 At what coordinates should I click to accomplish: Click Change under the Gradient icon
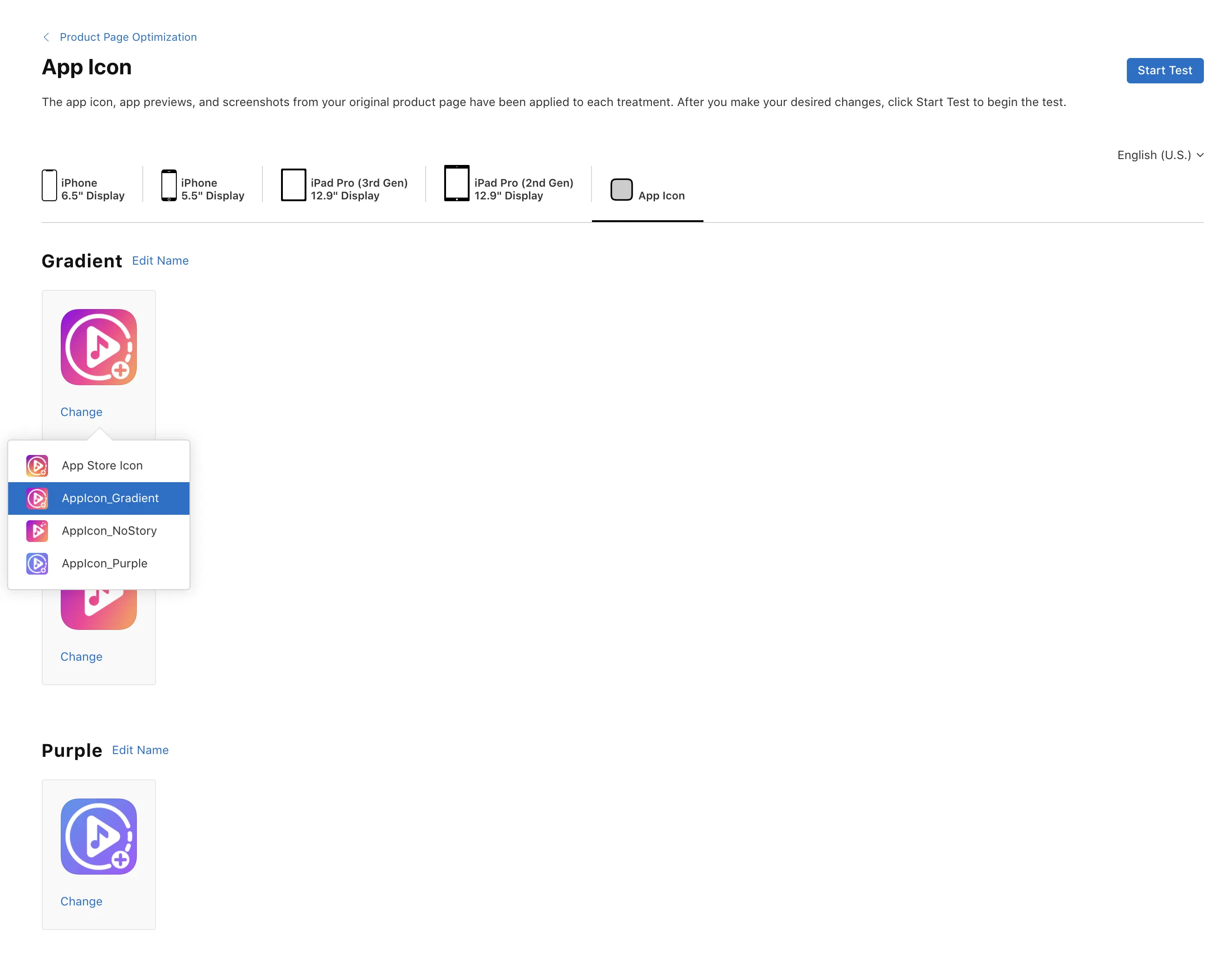(x=81, y=412)
